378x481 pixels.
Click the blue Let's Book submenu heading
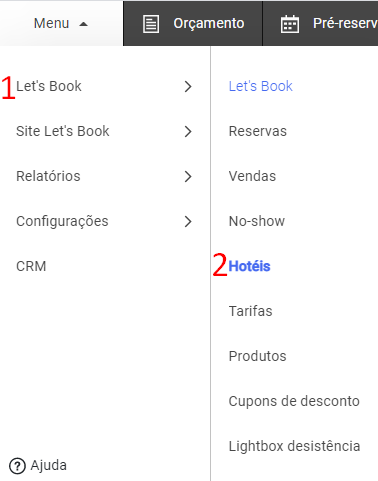260,86
